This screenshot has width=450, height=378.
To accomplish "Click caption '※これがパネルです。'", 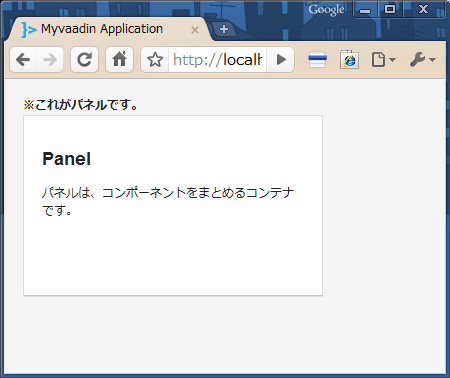I will coord(81,105).
